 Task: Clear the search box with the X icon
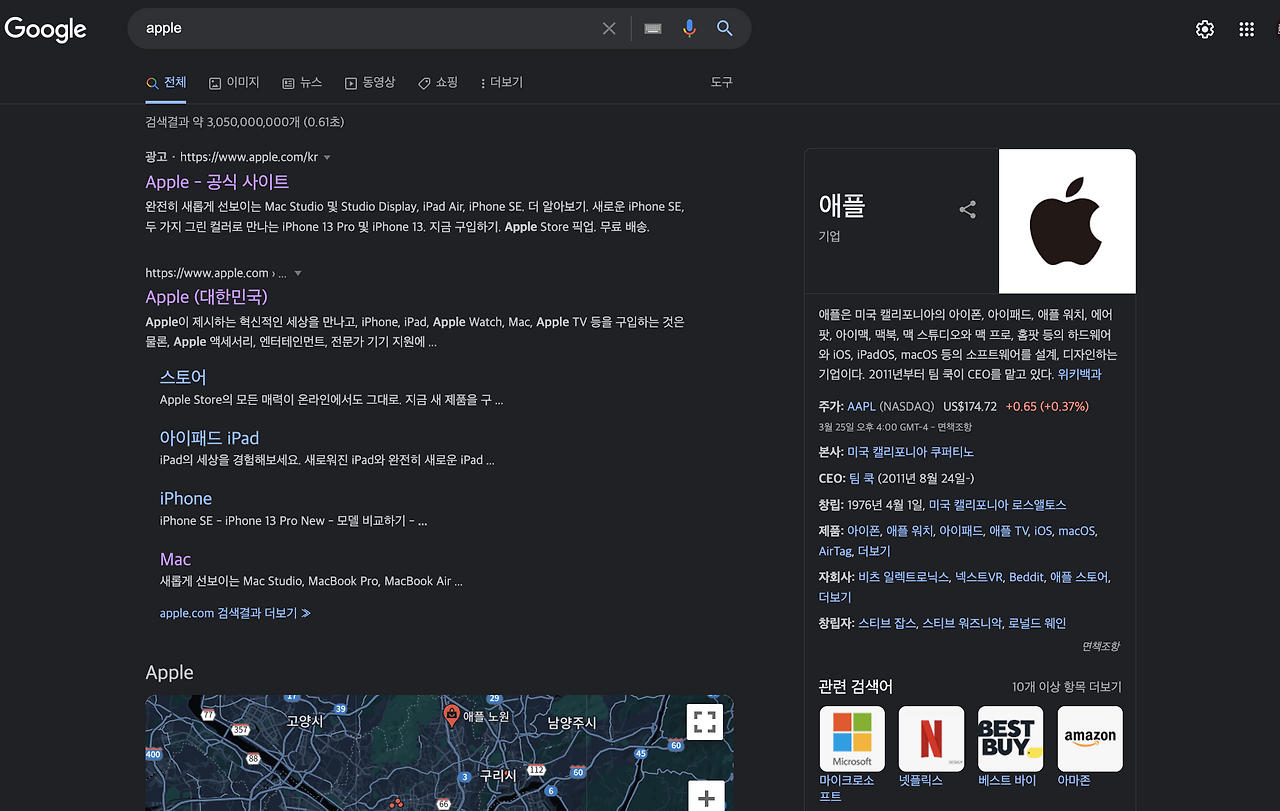(x=609, y=29)
